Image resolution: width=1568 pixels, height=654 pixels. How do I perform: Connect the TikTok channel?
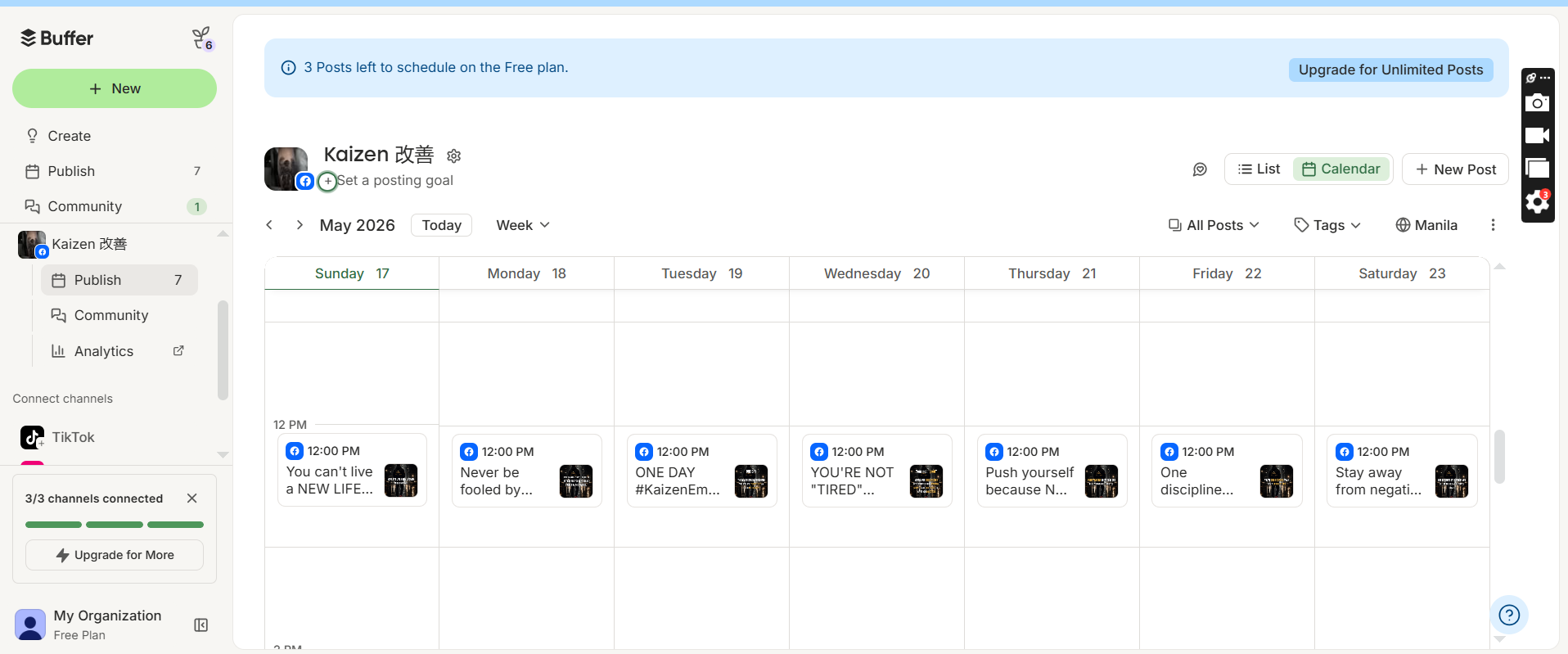(x=57, y=437)
